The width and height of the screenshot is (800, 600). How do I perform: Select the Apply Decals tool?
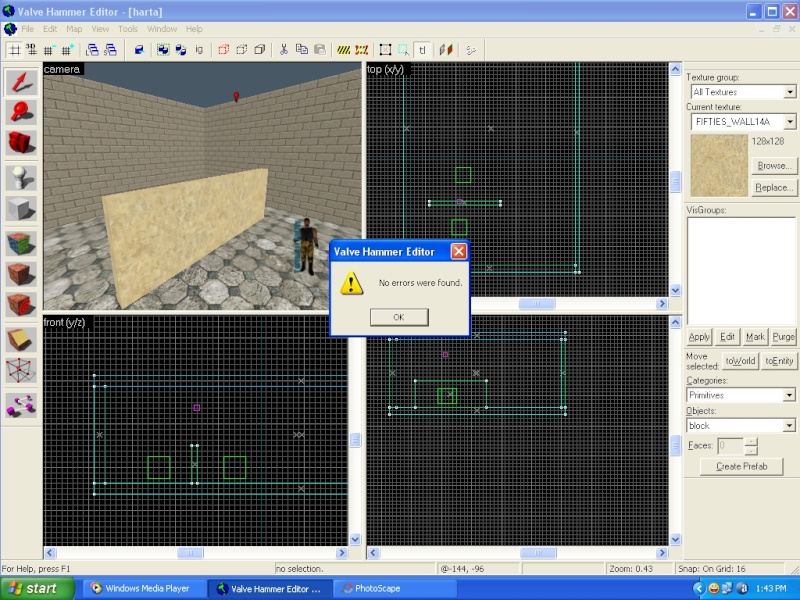point(21,305)
